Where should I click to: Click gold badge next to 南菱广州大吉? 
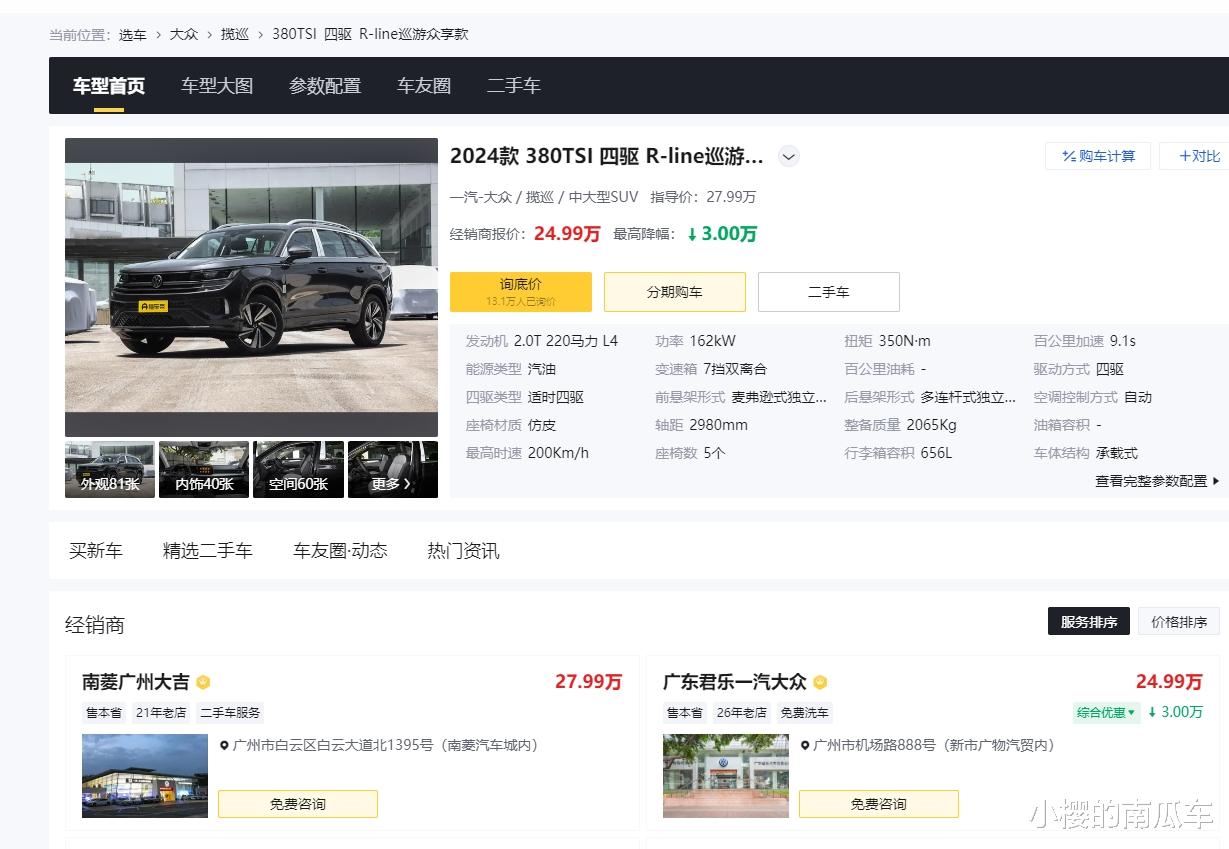click(203, 683)
